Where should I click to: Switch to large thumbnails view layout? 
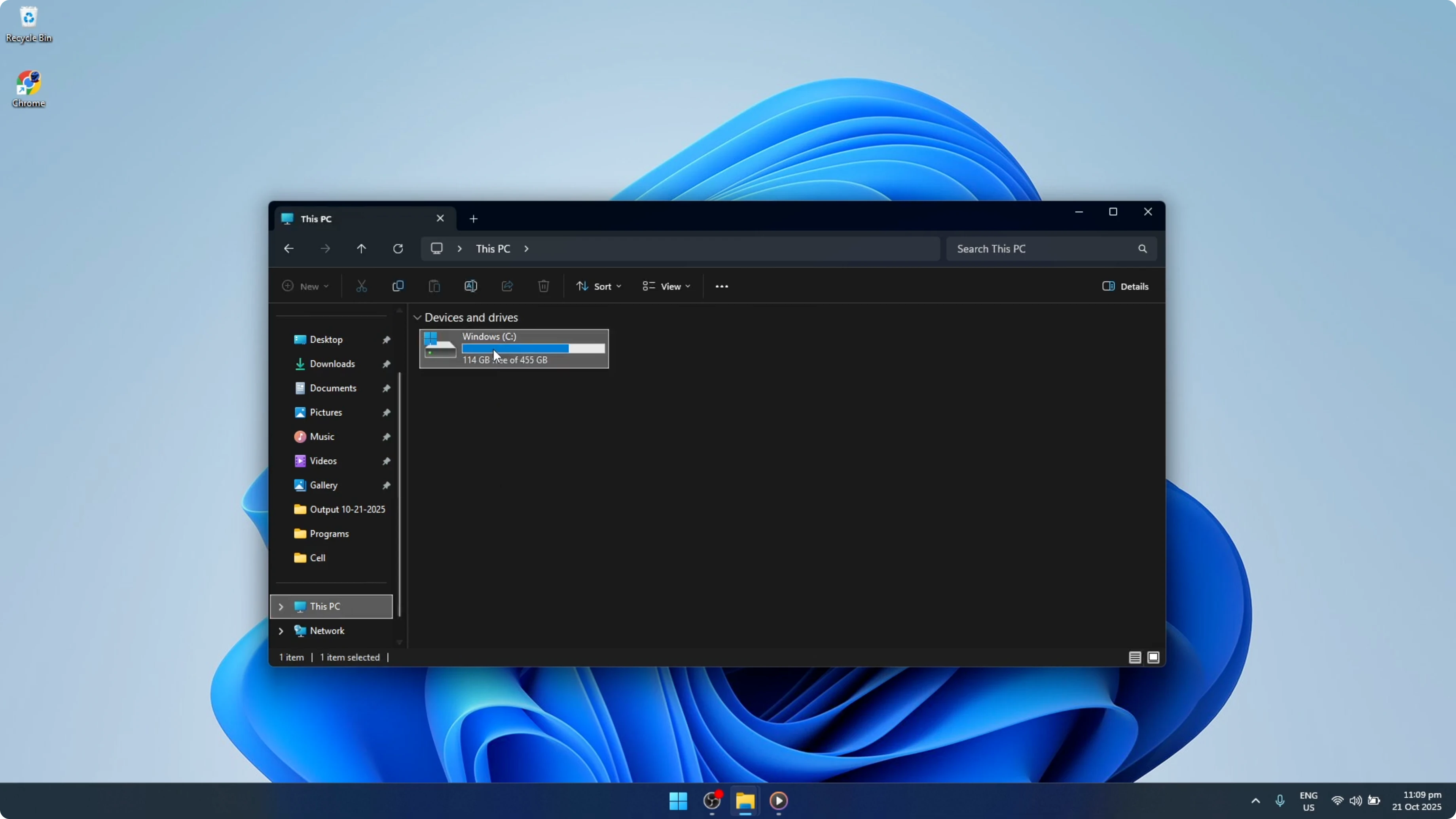[1153, 657]
